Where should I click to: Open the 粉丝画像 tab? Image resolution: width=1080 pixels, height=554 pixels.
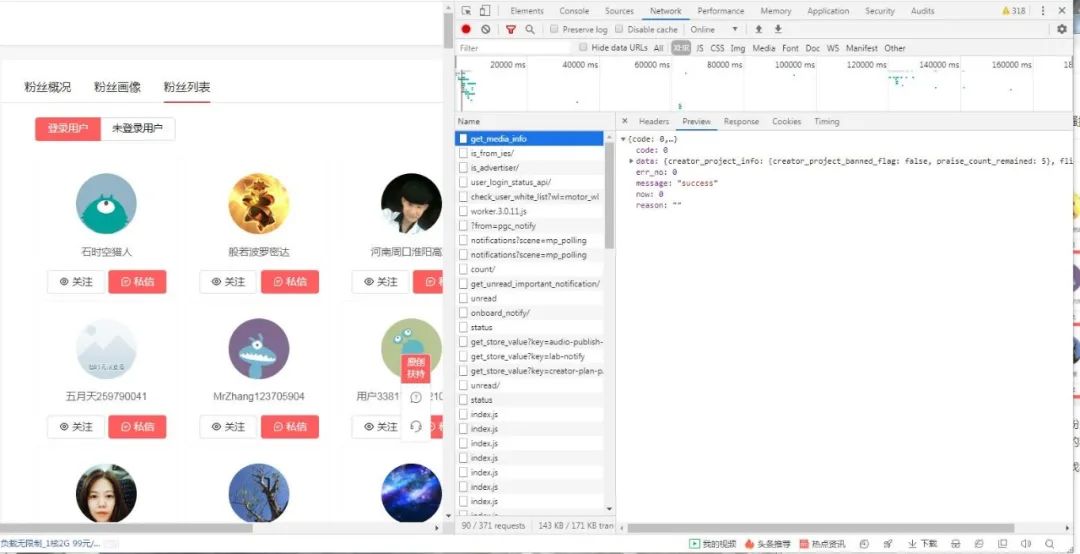coord(117,87)
